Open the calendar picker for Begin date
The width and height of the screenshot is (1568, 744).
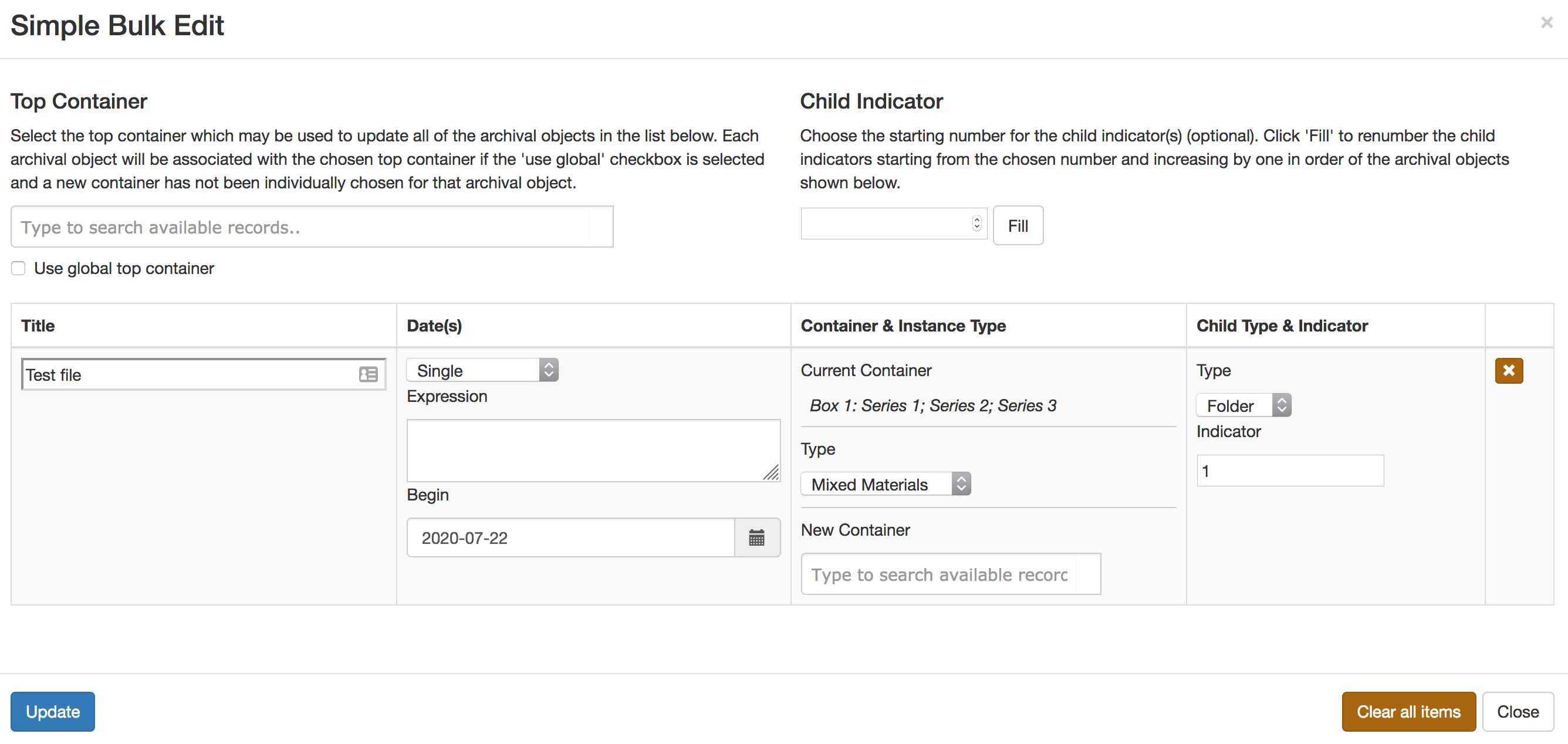pos(756,537)
